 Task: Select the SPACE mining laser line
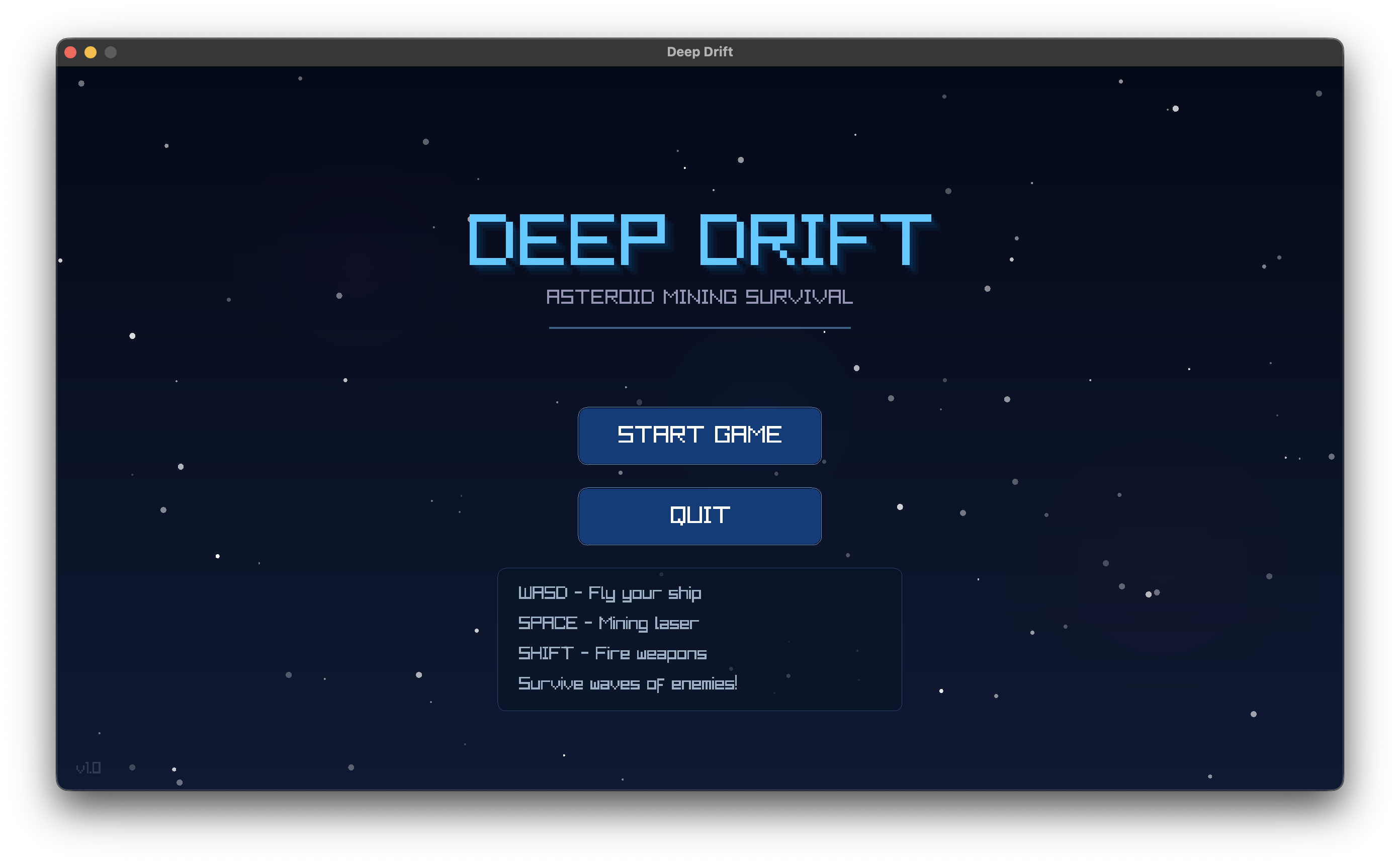click(608, 623)
